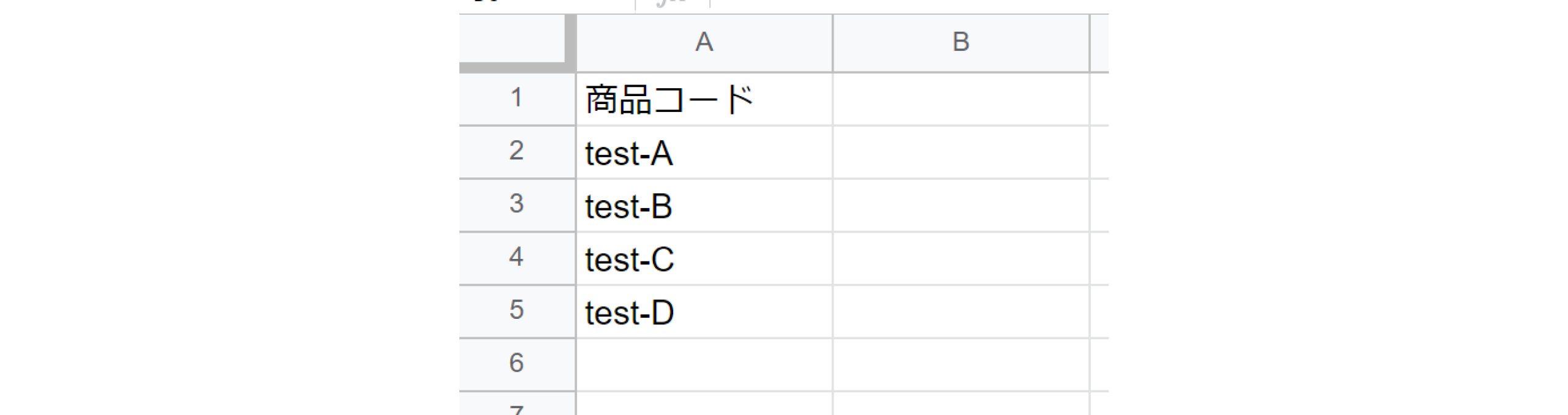Select empty cell B5 beside test-D
The height and width of the screenshot is (415, 1568).
pyautogui.click(x=960, y=312)
